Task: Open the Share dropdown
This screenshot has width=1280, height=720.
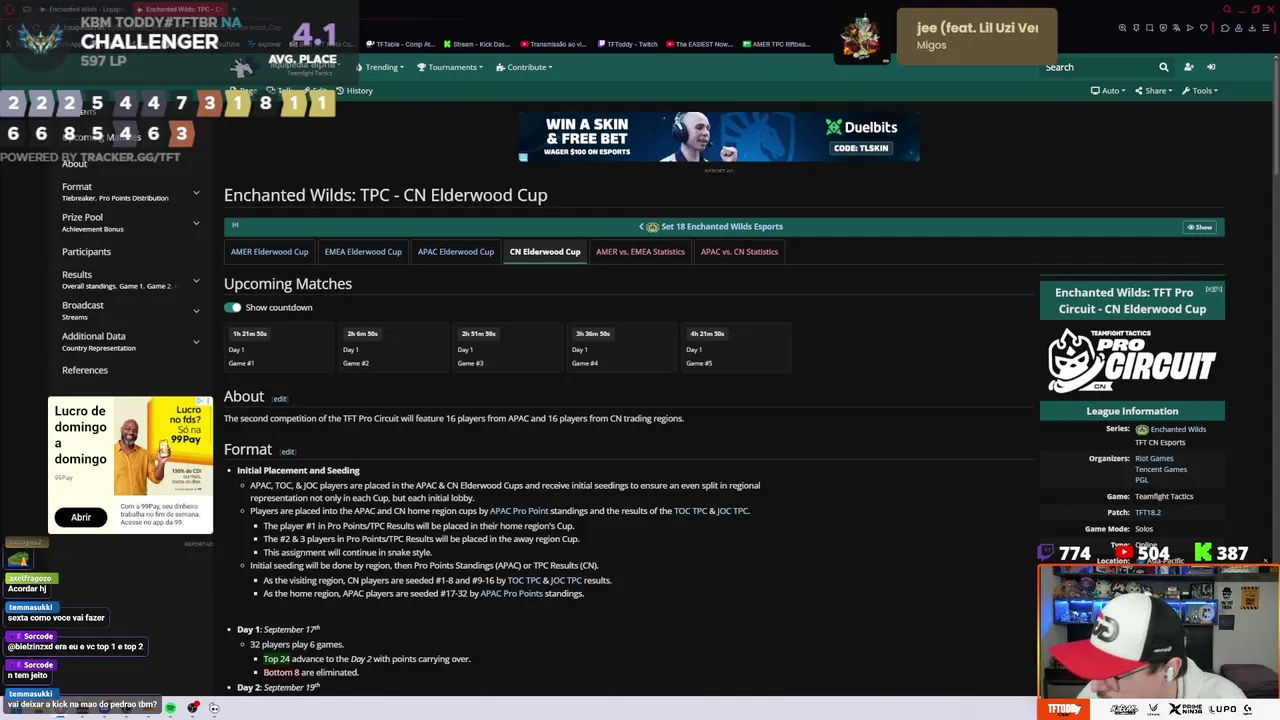Action: (1154, 91)
